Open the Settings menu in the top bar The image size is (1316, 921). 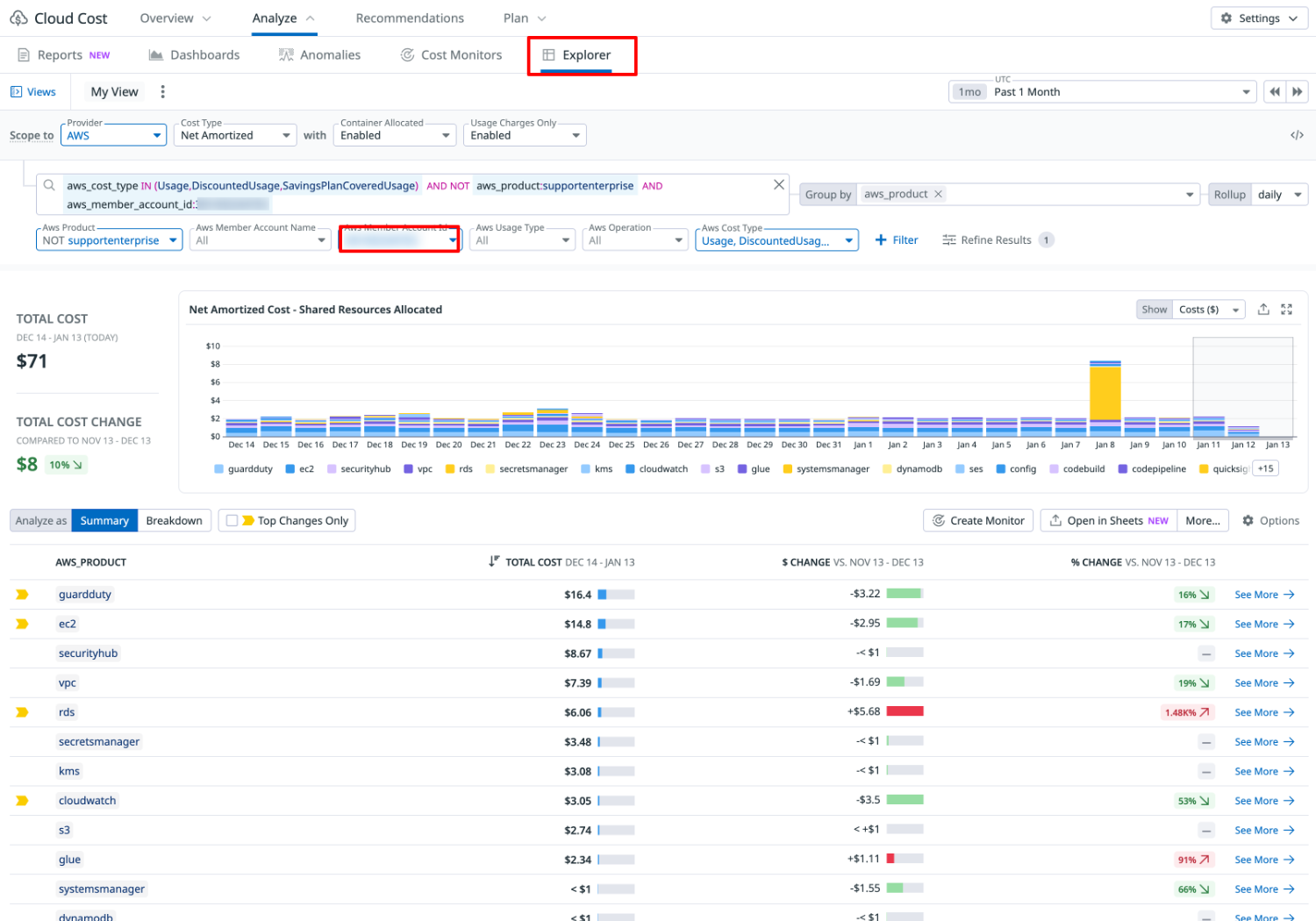point(1258,18)
